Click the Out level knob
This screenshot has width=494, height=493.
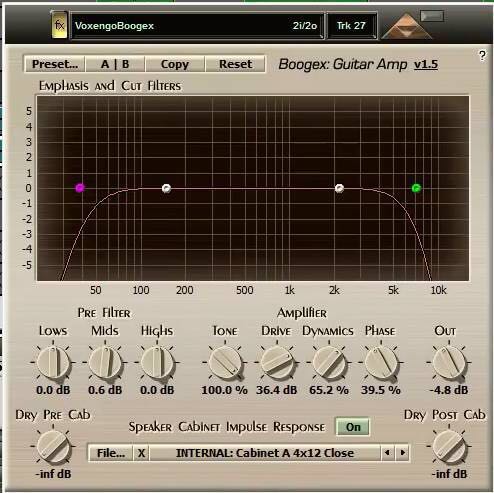[x=449, y=363]
